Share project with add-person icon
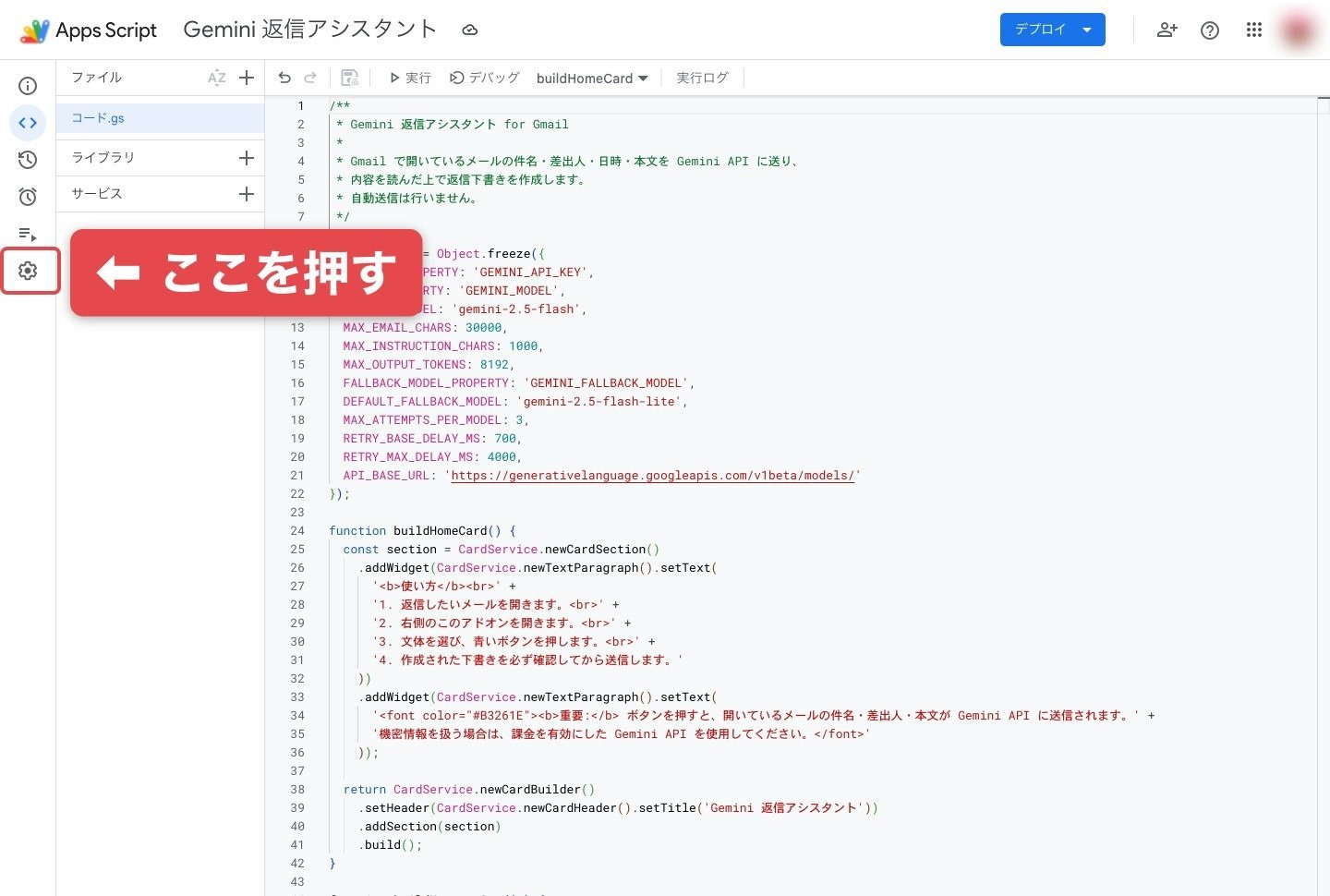This screenshot has width=1330, height=896. (1167, 30)
